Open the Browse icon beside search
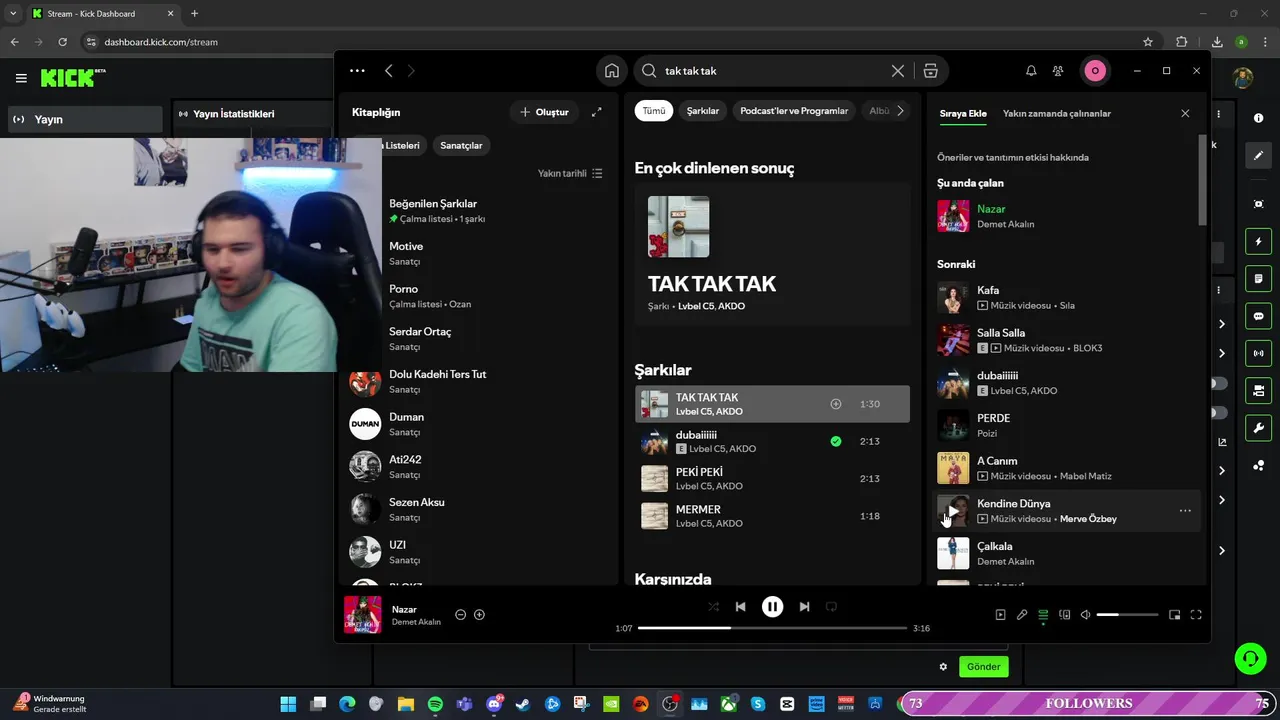1280x720 pixels. [x=930, y=71]
